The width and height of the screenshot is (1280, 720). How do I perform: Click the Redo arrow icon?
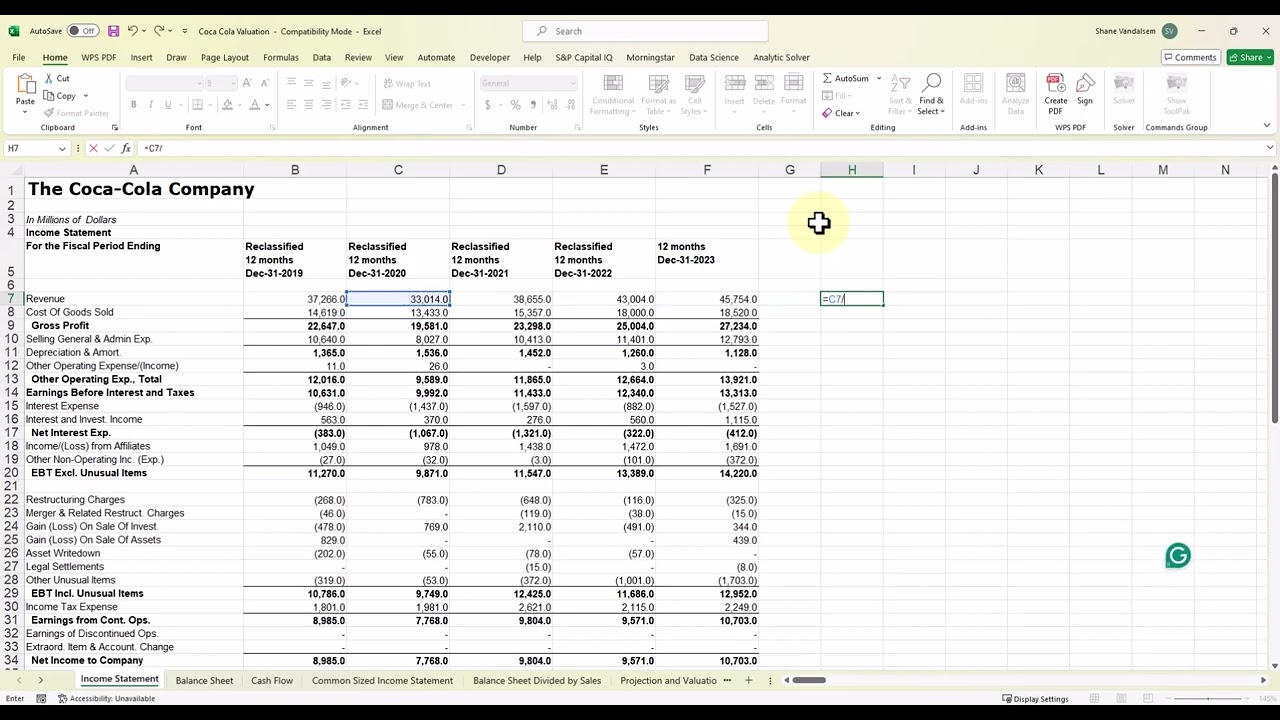point(159,31)
